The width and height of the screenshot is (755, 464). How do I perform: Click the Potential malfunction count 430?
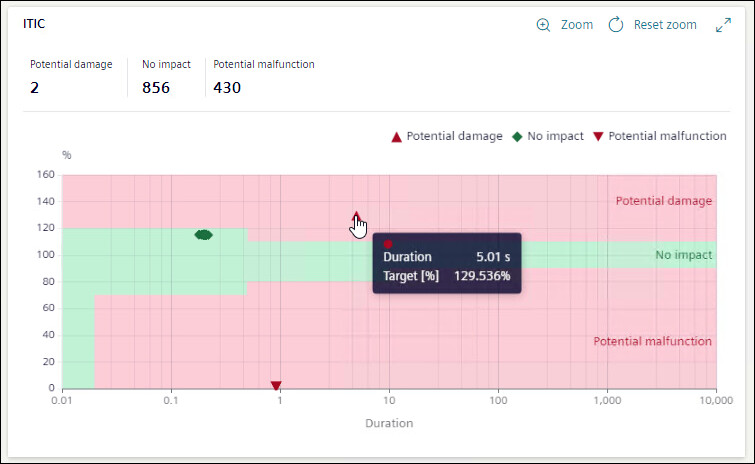coord(227,88)
